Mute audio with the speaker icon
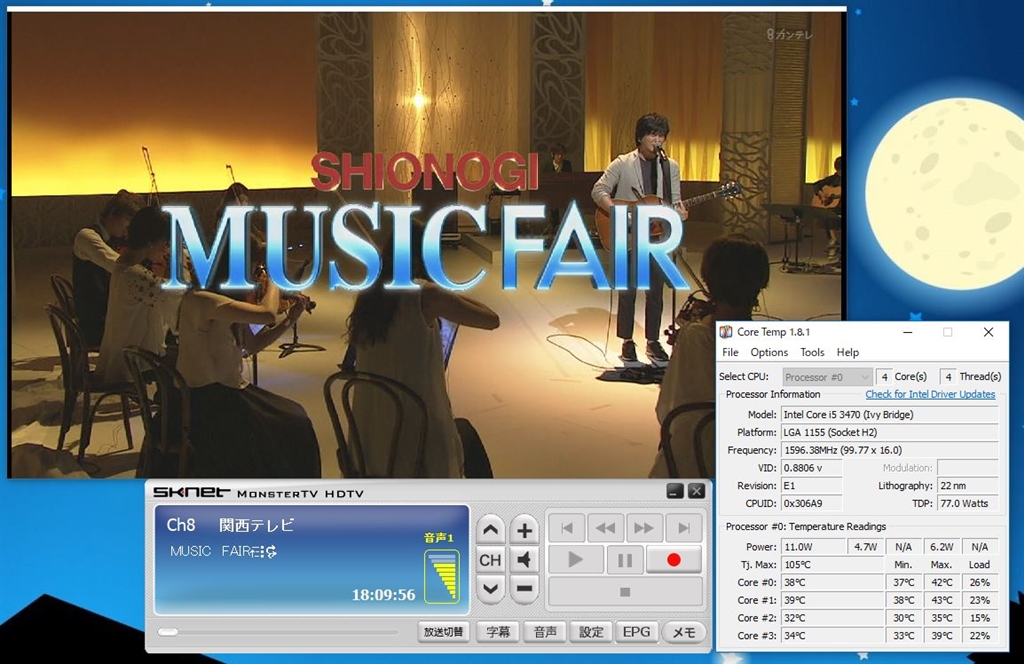This screenshot has height=664, width=1024. click(524, 560)
